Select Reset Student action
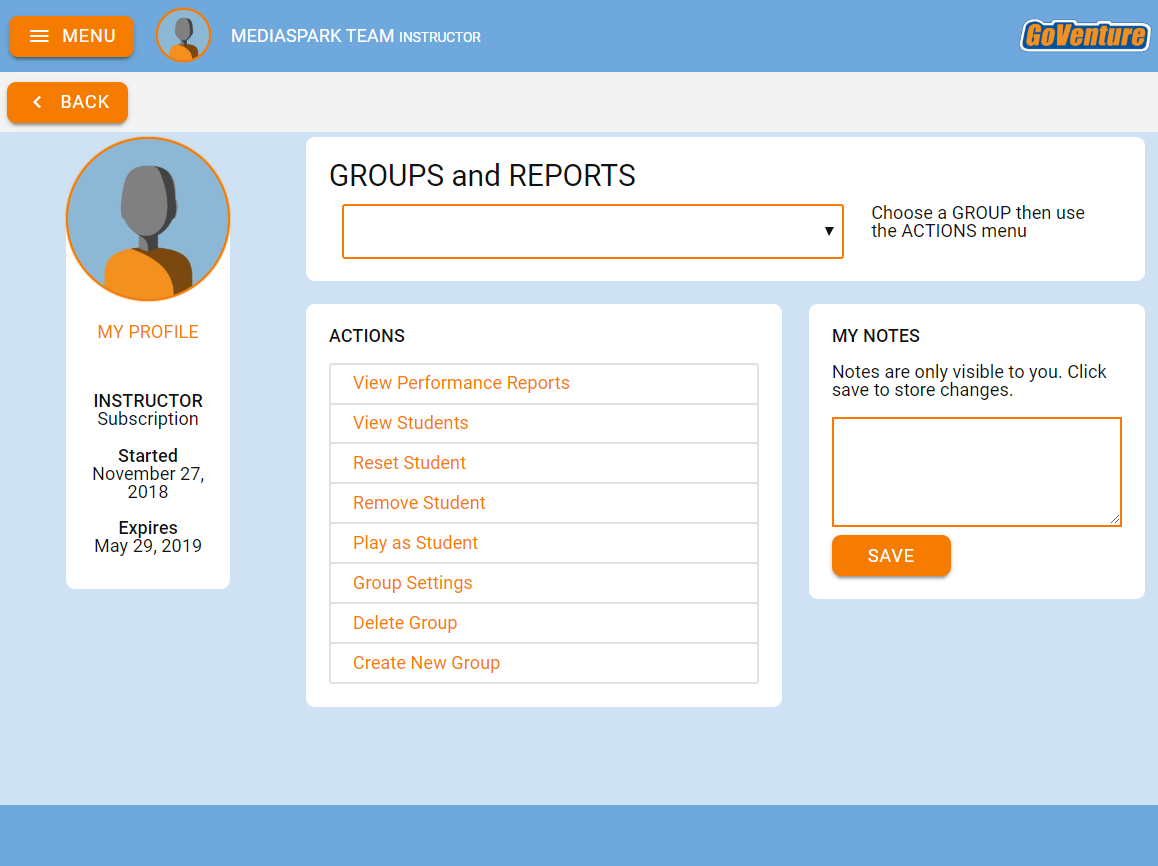Image resolution: width=1158 pixels, height=866 pixels. tap(544, 463)
